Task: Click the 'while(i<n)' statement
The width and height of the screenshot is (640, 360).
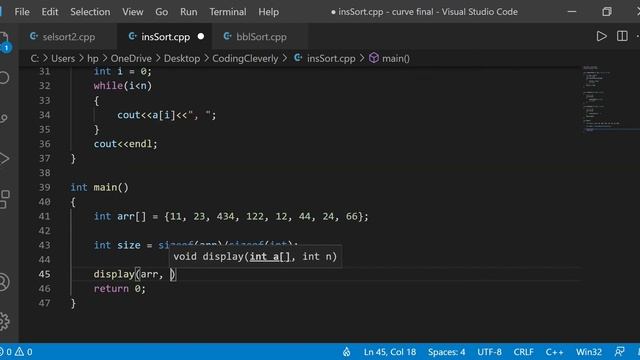Action: click(x=122, y=86)
